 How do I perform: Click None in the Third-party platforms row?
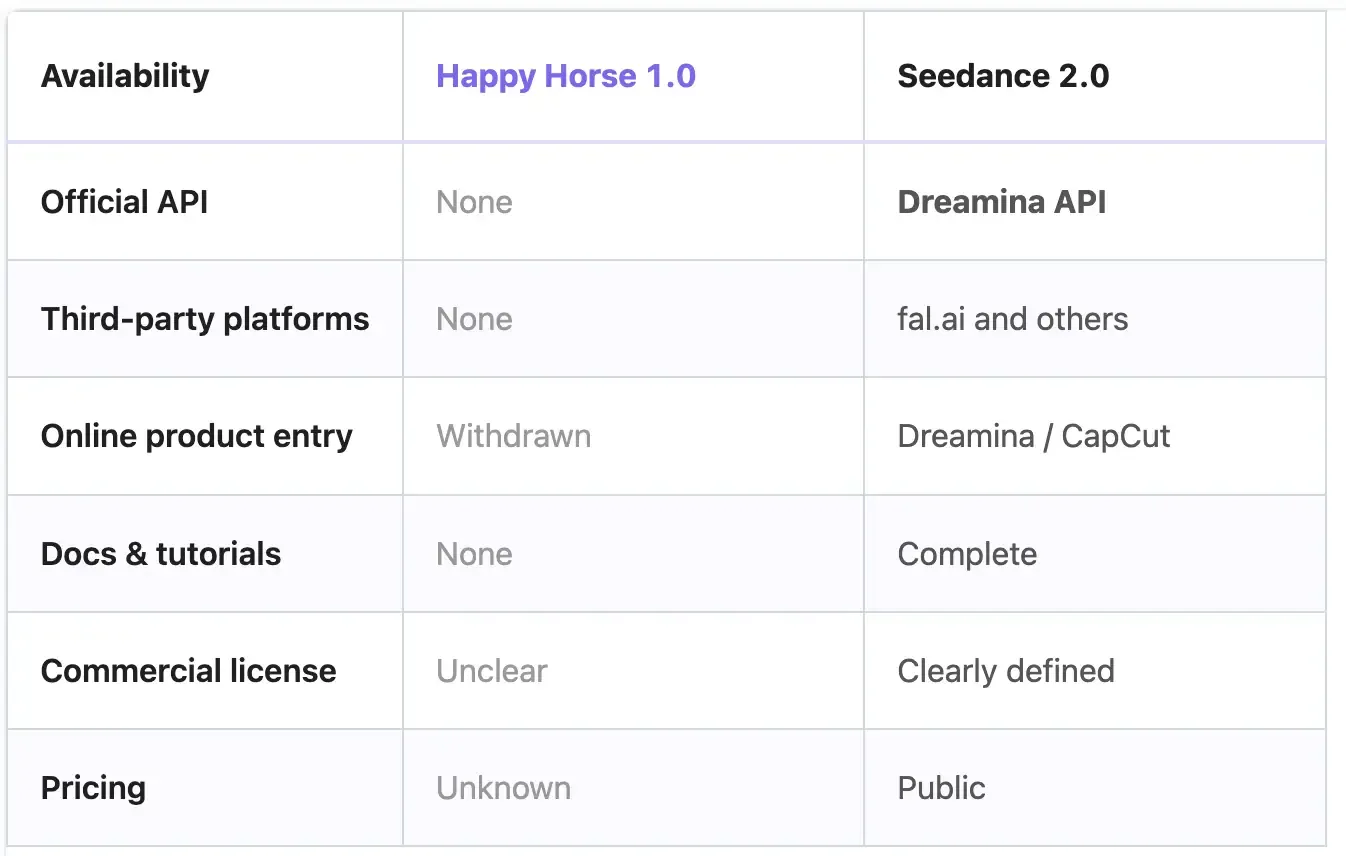[474, 319]
